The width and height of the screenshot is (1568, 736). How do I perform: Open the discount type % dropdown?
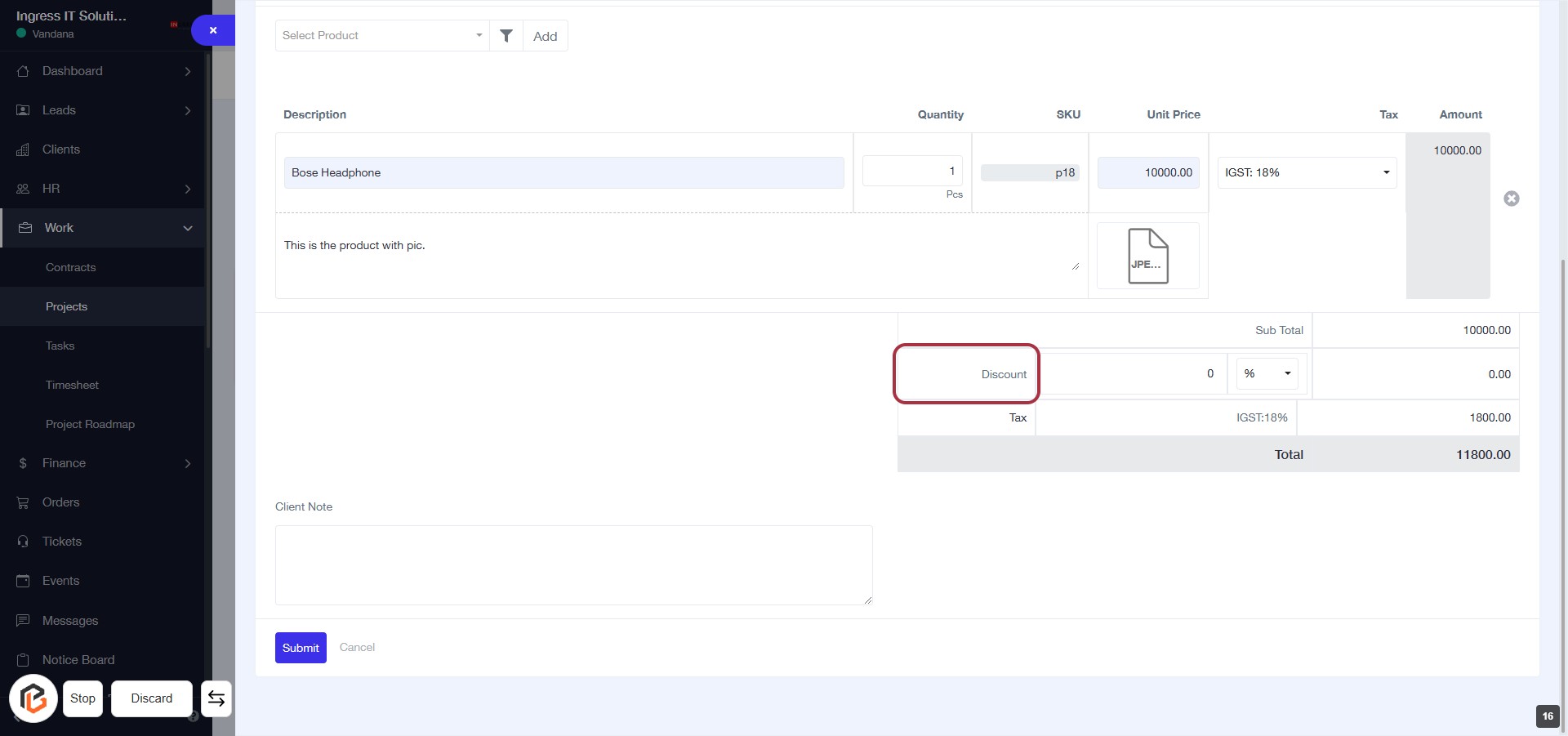click(x=1267, y=373)
